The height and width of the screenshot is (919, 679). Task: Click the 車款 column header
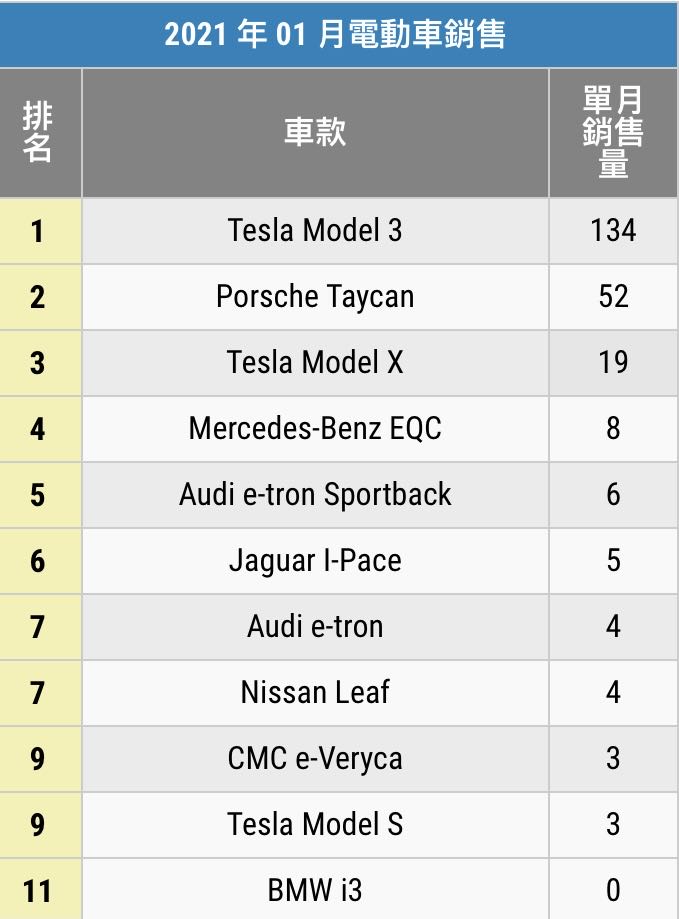(x=315, y=132)
